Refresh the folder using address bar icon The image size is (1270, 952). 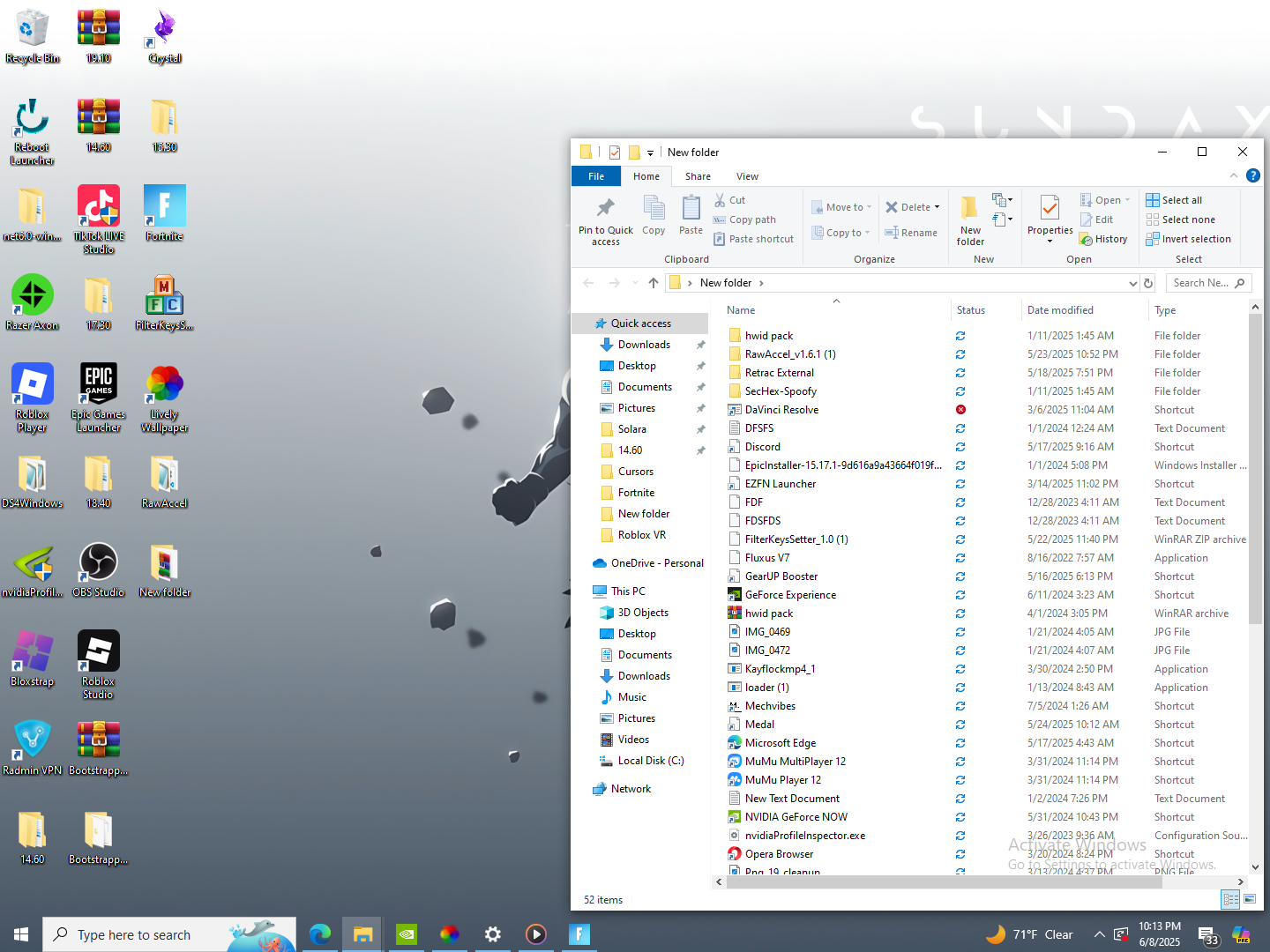(1148, 283)
